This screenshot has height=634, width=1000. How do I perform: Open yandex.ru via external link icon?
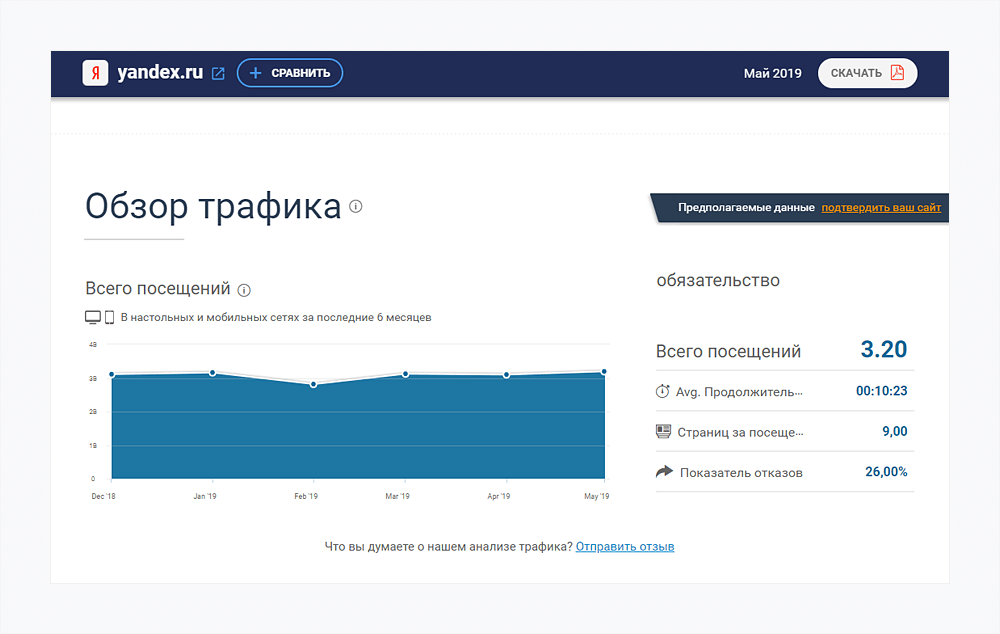click(x=218, y=73)
